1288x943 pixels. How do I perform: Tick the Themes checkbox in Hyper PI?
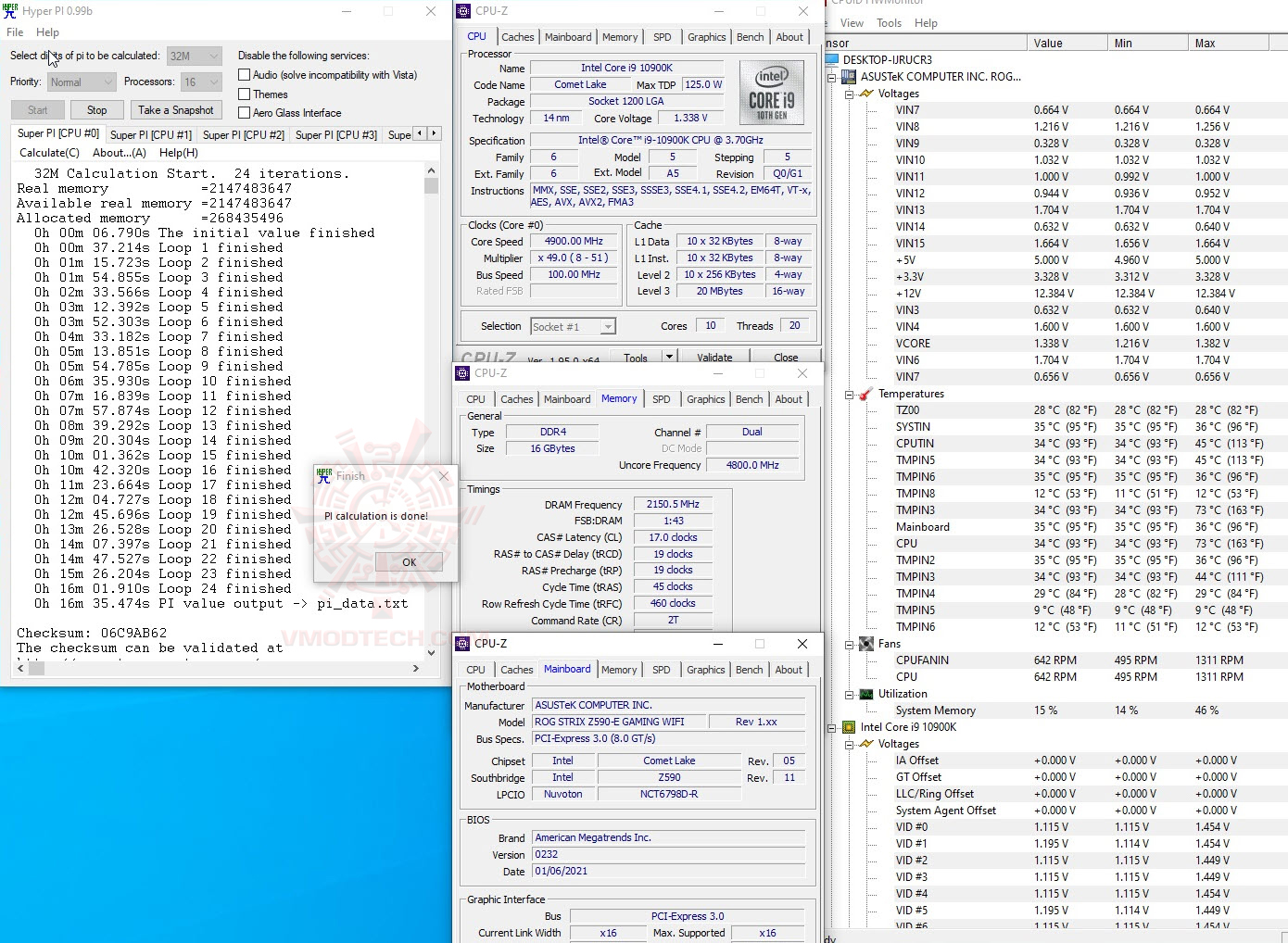pos(245,94)
